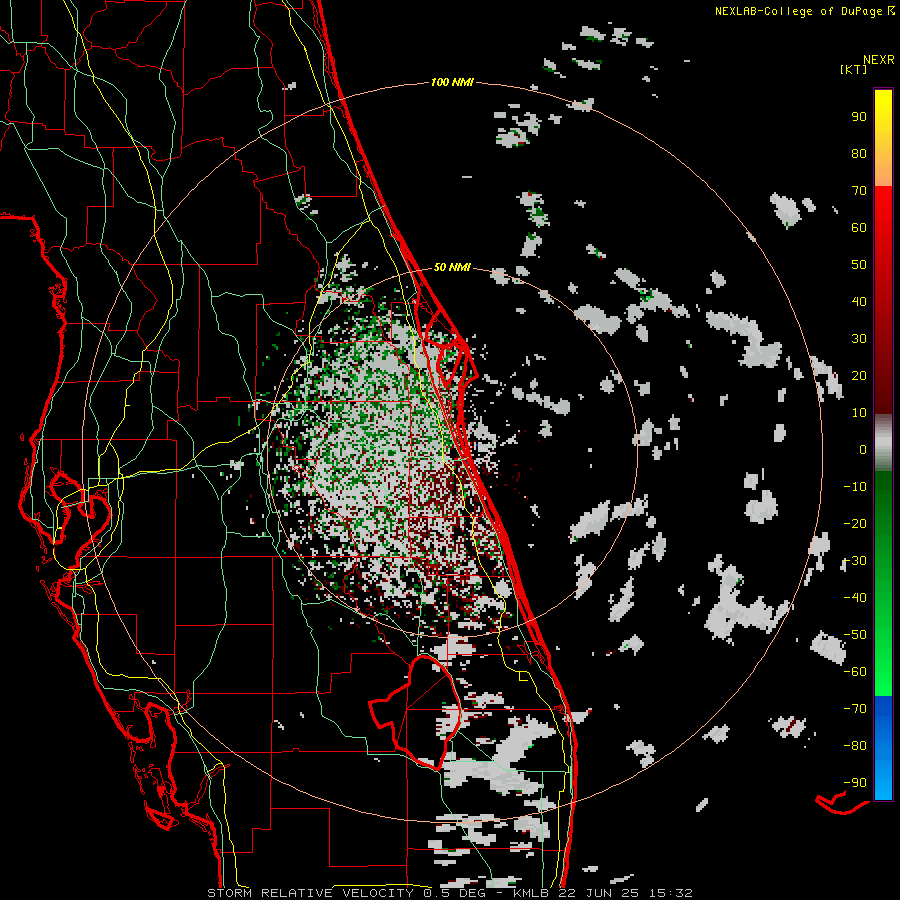Select the -60 knot scale label
900x900 pixels.
855,672
